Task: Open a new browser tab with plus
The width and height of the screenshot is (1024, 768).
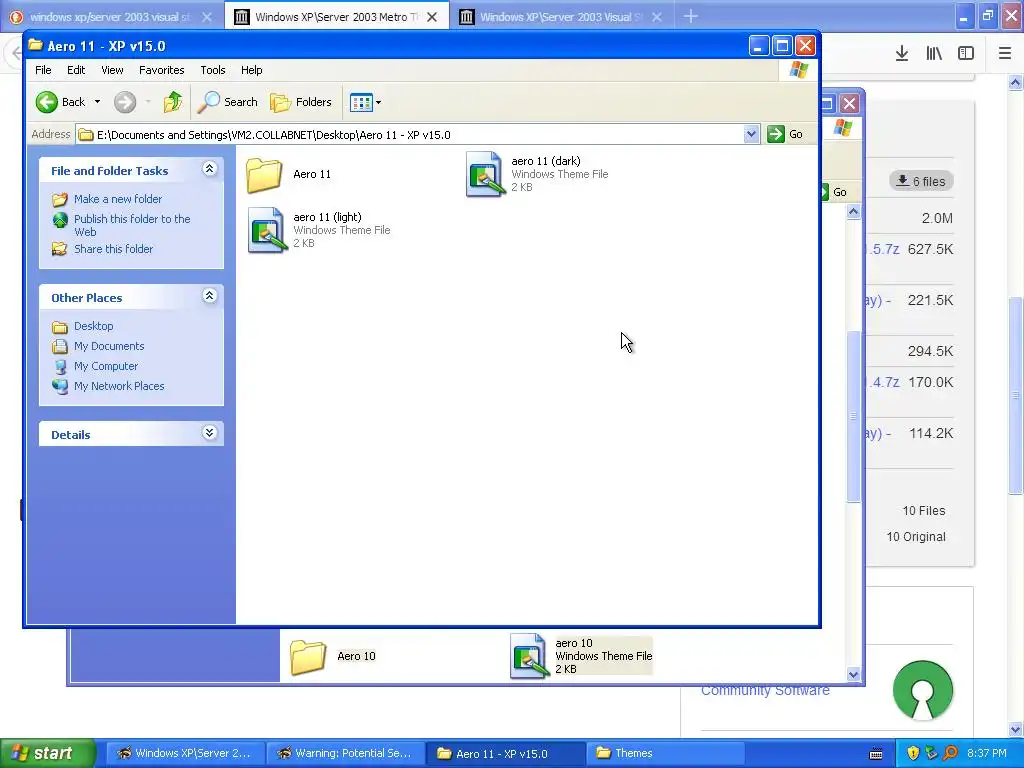Action: pyautogui.click(x=690, y=16)
